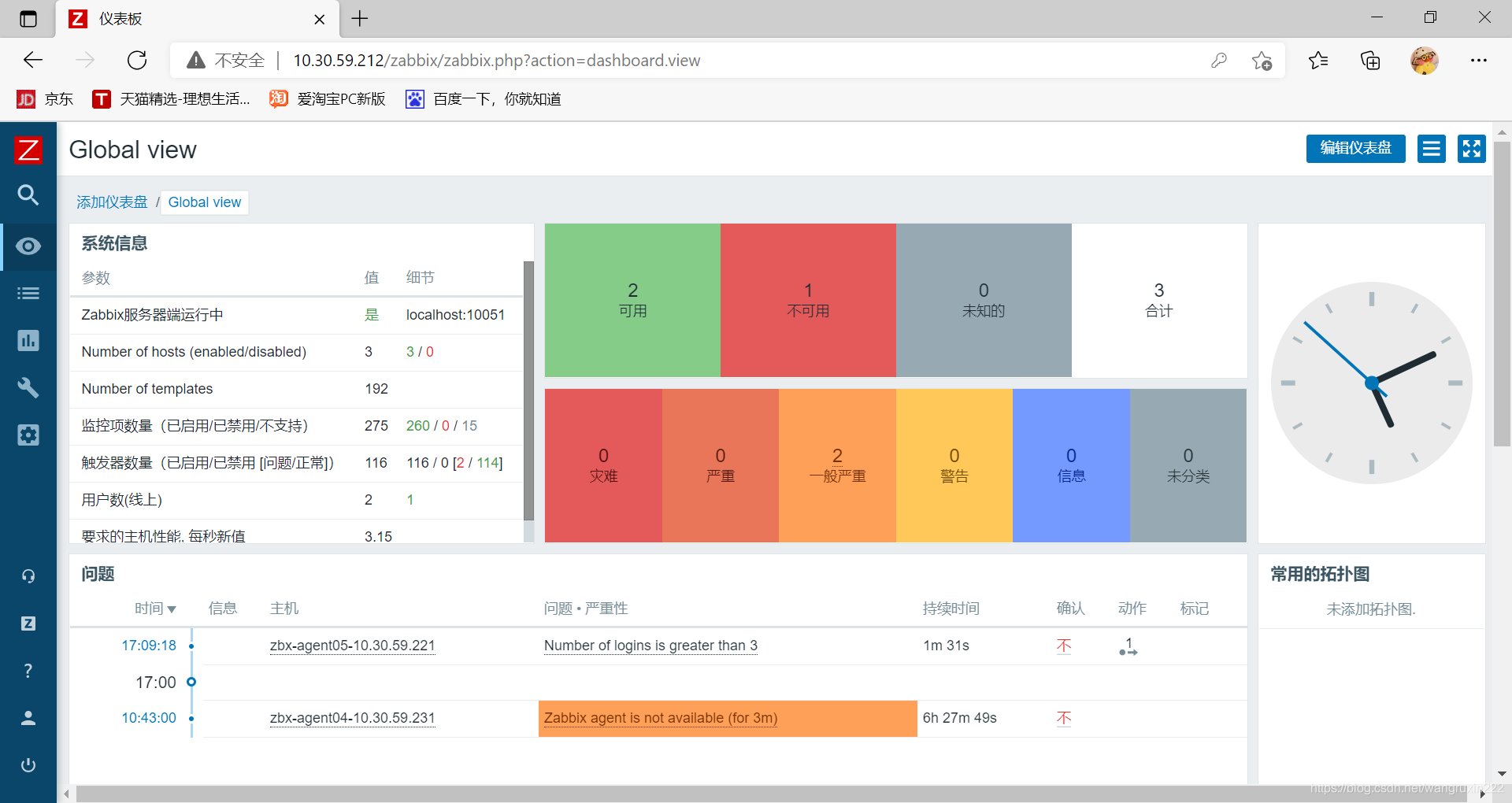Open user profile settings icon
1512x803 pixels.
[x=28, y=718]
